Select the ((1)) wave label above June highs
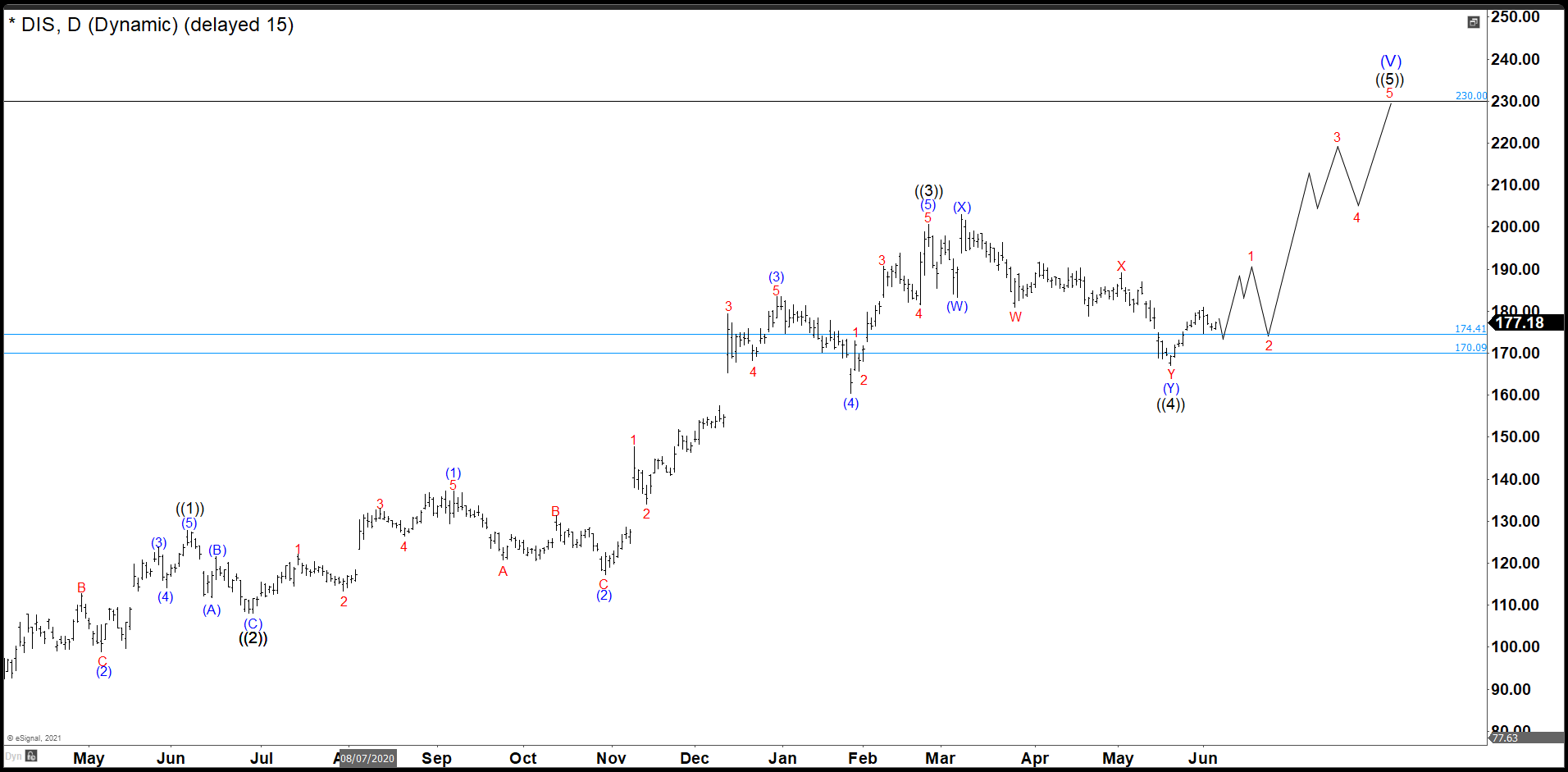1568x772 pixels. pos(189,509)
